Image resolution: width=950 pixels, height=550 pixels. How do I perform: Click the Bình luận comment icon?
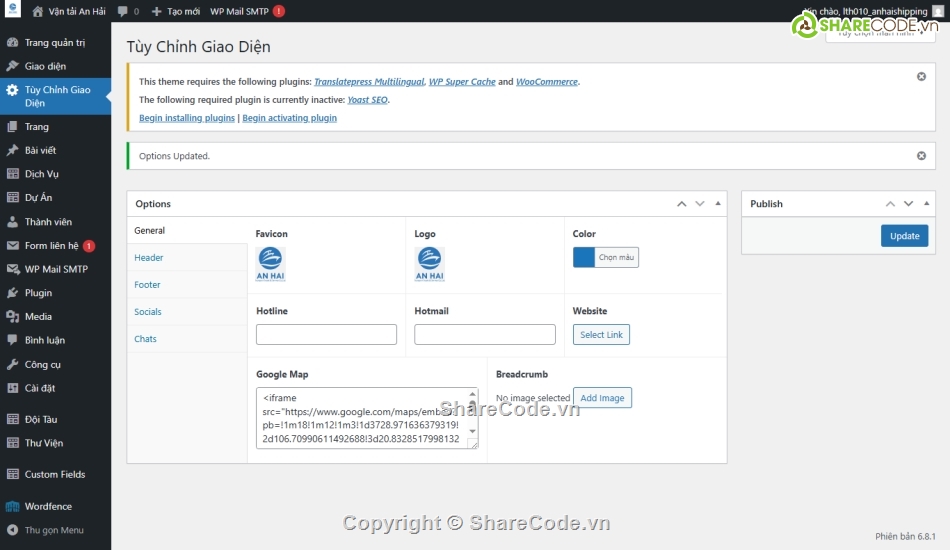(x=12, y=340)
